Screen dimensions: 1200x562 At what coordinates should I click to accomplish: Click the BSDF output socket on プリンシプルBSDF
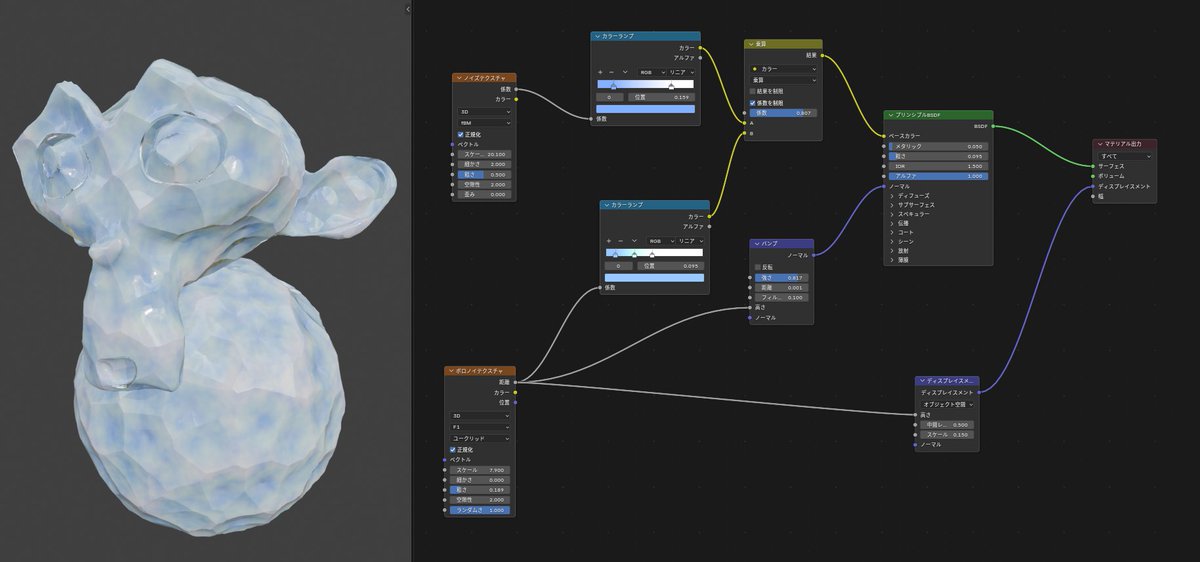pos(993,126)
